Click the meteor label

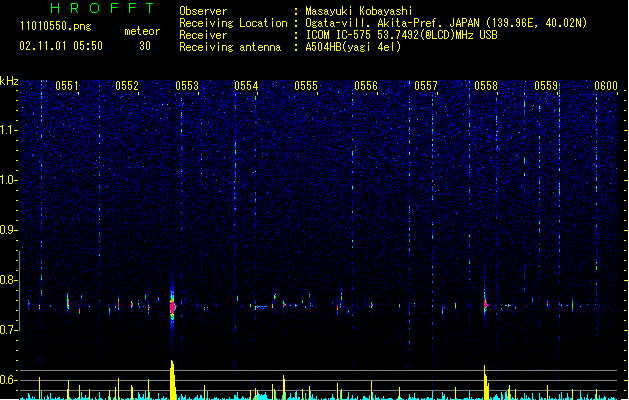[142, 31]
